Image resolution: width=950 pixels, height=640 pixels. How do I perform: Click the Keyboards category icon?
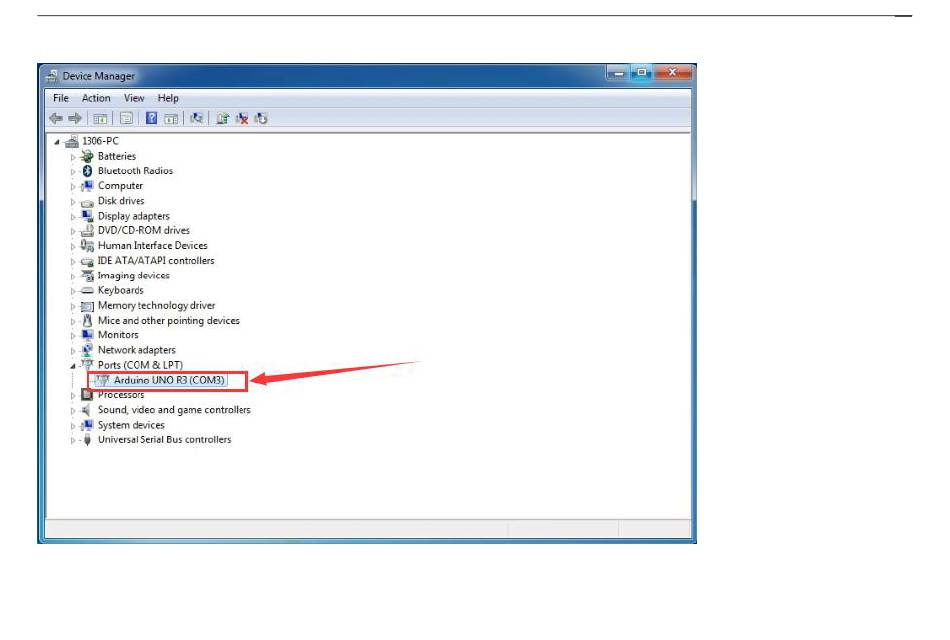[x=87, y=291]
